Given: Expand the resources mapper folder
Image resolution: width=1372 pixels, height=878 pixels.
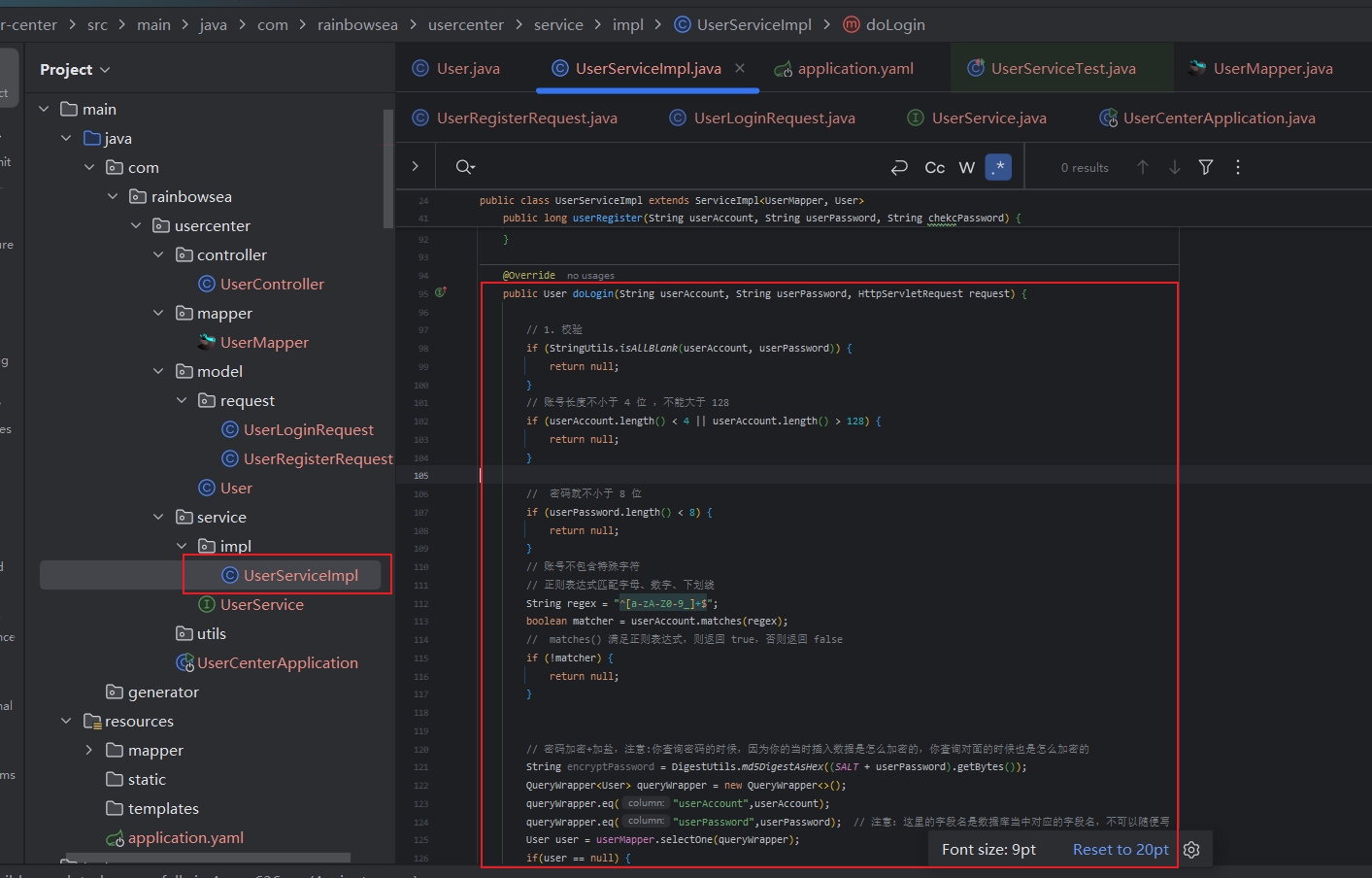Looking at the screenshot, I should point(89,750).
